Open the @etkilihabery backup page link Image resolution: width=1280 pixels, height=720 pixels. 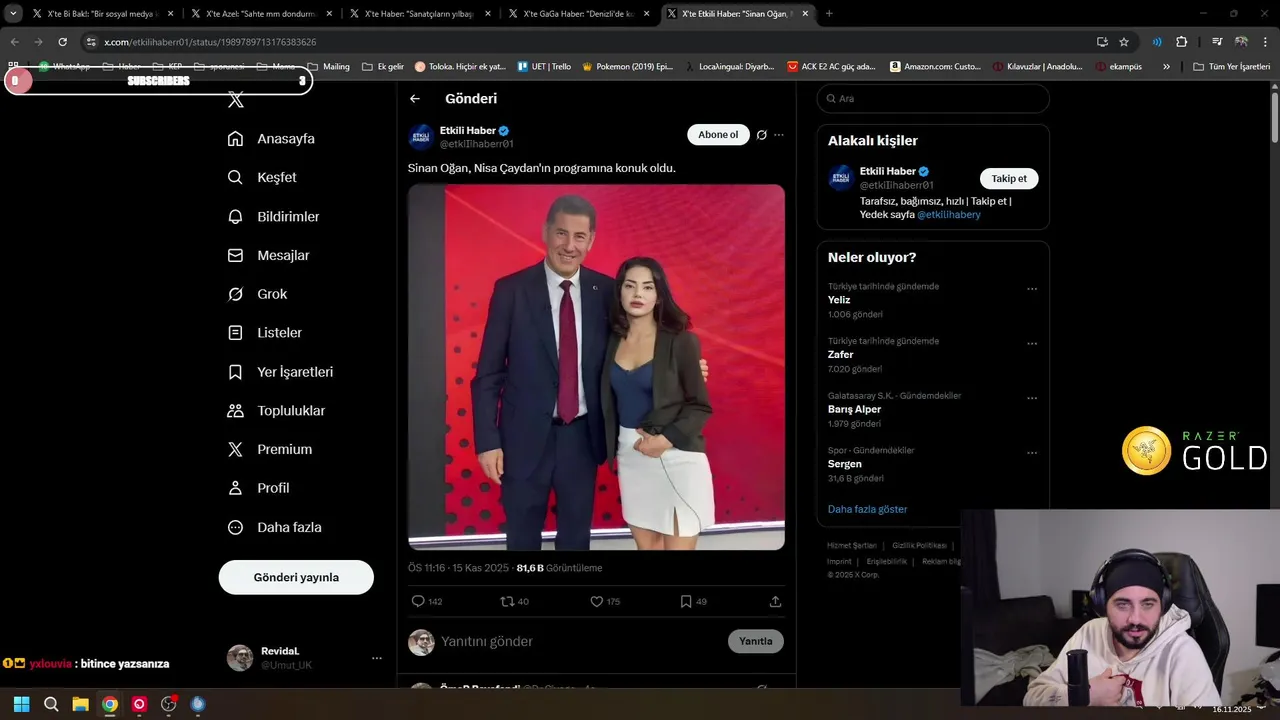coord(949,215)
